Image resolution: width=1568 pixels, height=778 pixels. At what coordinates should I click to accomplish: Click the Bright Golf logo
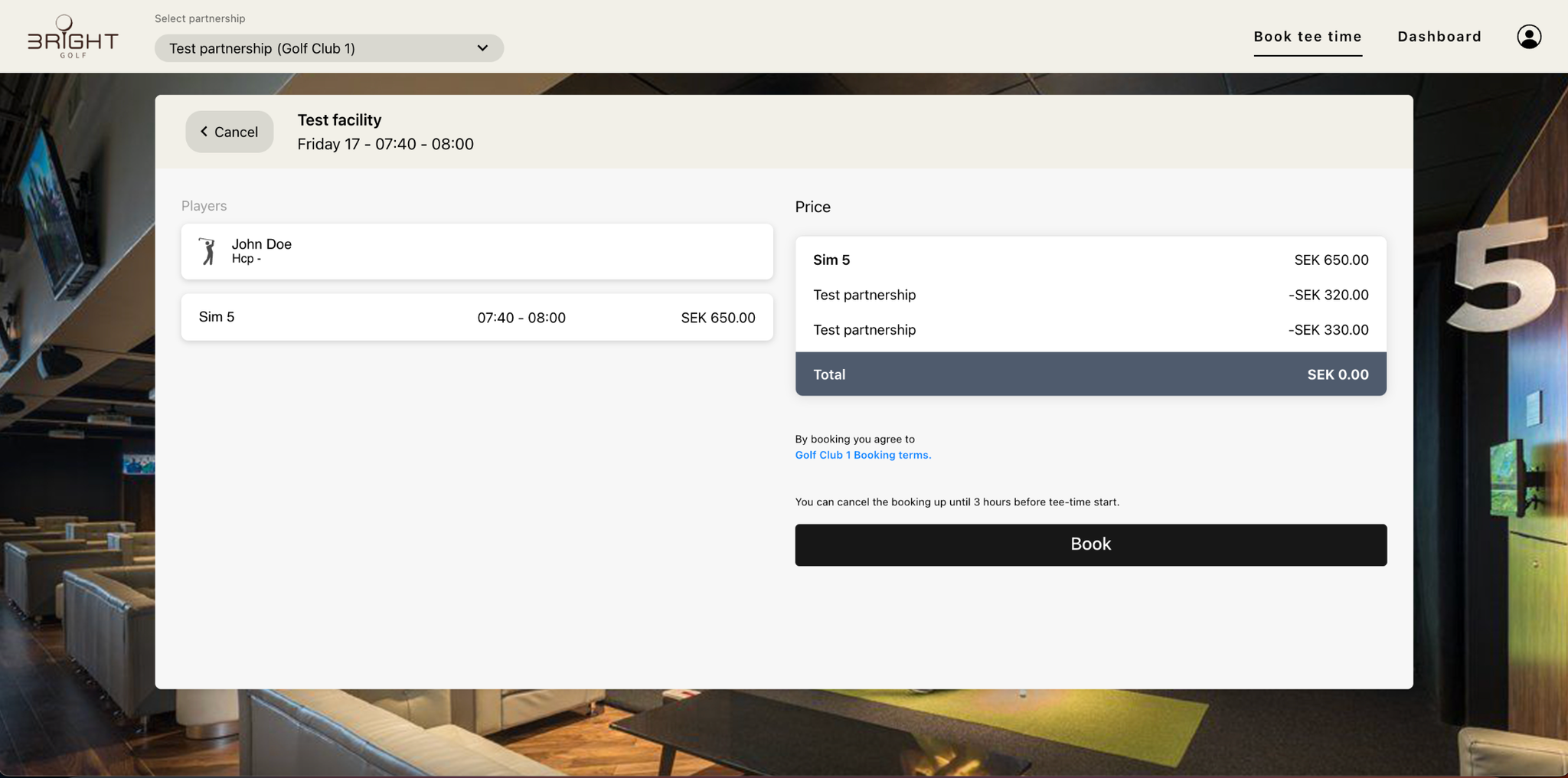(73, 37)
